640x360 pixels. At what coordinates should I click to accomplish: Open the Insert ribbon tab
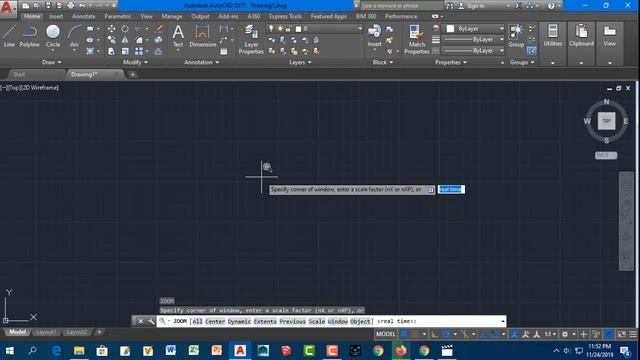(x=56, y=16)
